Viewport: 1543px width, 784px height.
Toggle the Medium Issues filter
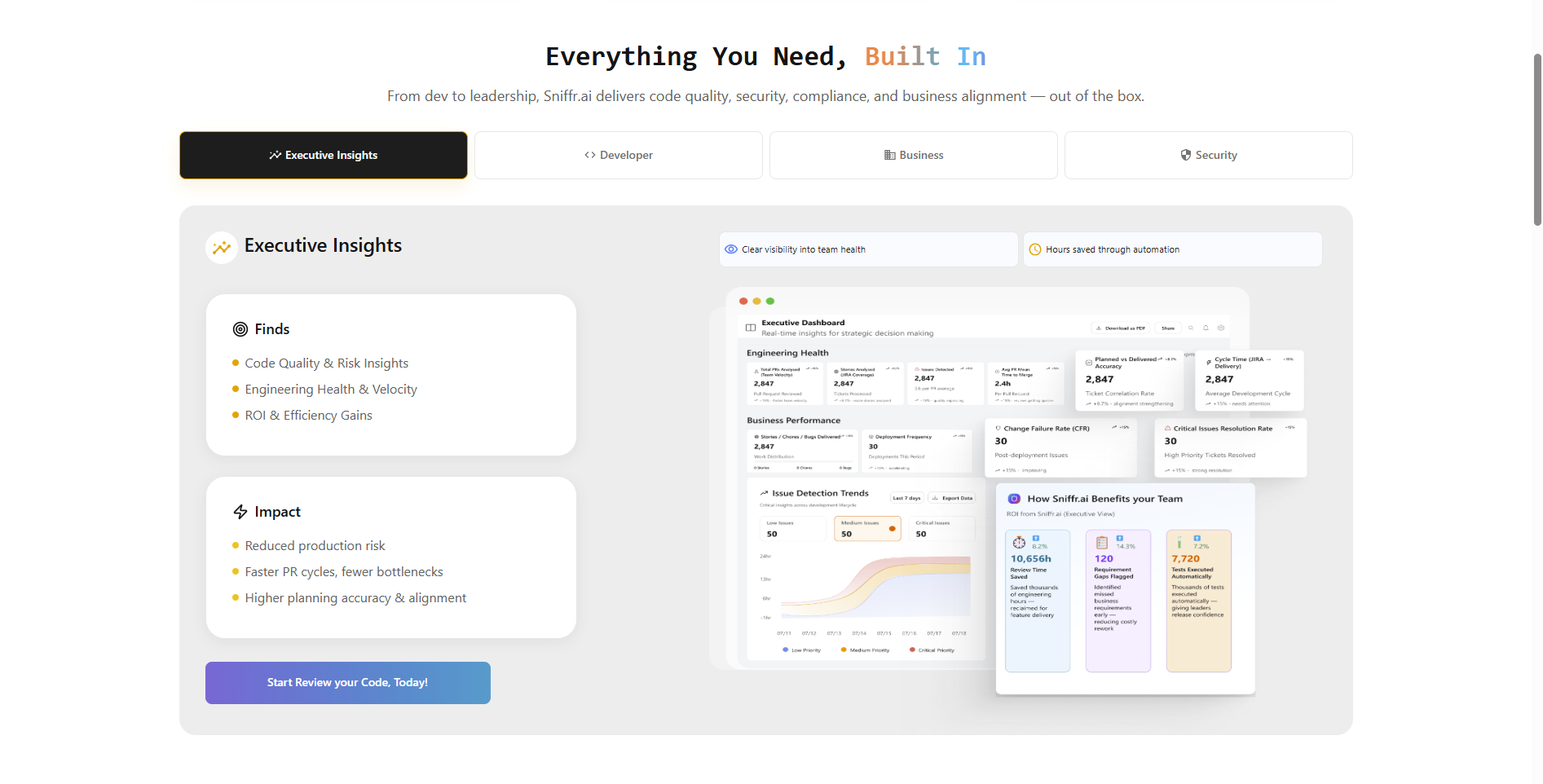point(867,528)
